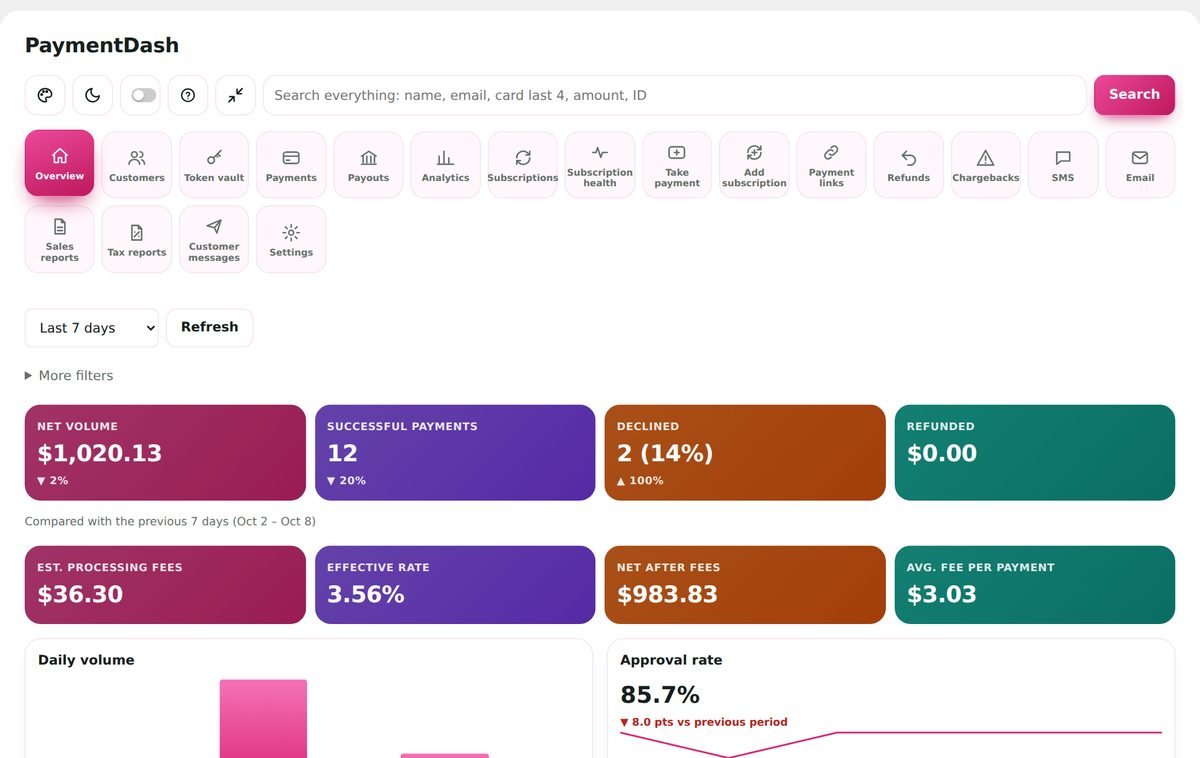Click the PaymentDash title
The height and width of the screenshot is (758, 1200).
[102, 45]
